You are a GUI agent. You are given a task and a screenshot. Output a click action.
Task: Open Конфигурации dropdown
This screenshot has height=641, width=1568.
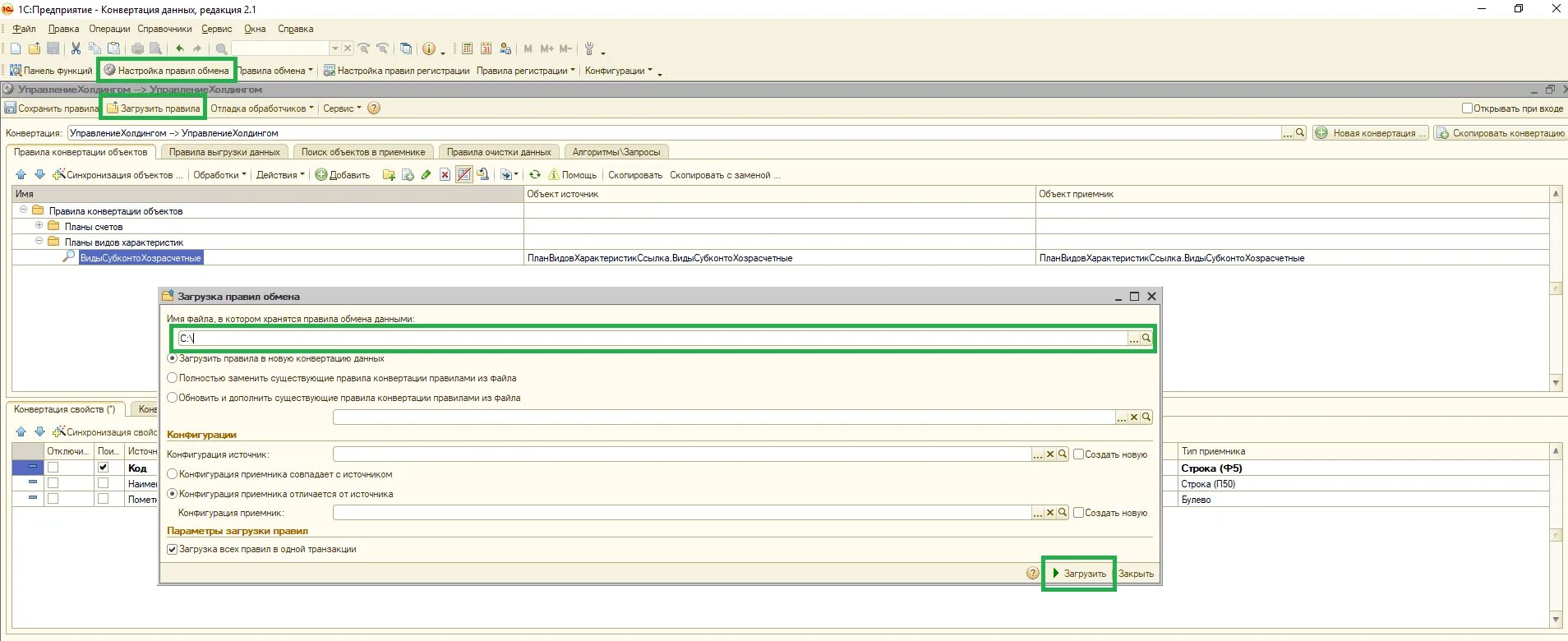[619, 71]
